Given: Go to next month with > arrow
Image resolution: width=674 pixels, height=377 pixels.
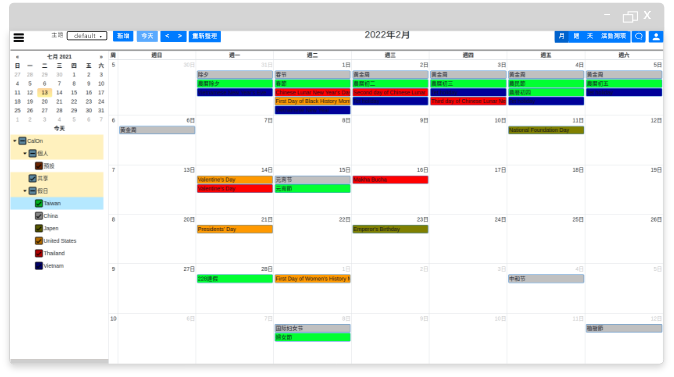Looking at the screenshot, I should tap(180, 36).
